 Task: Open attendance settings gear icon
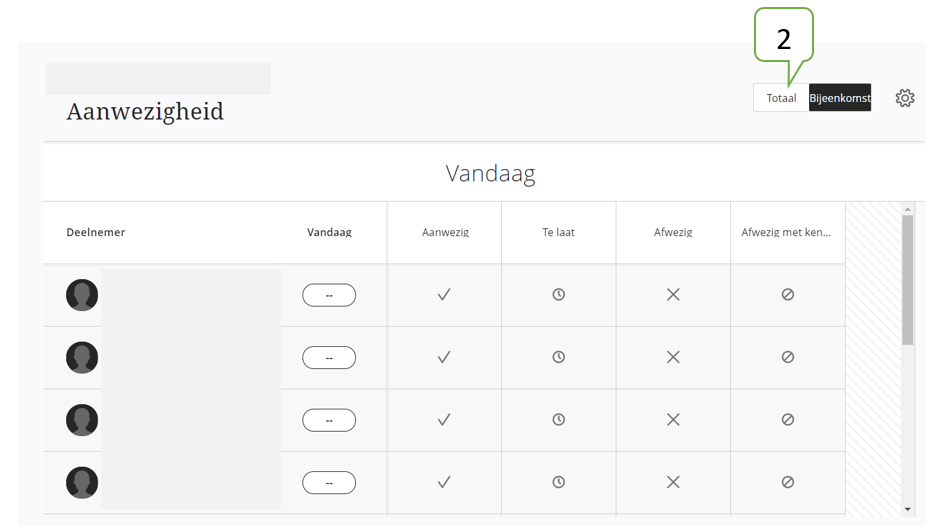(905, 98)
